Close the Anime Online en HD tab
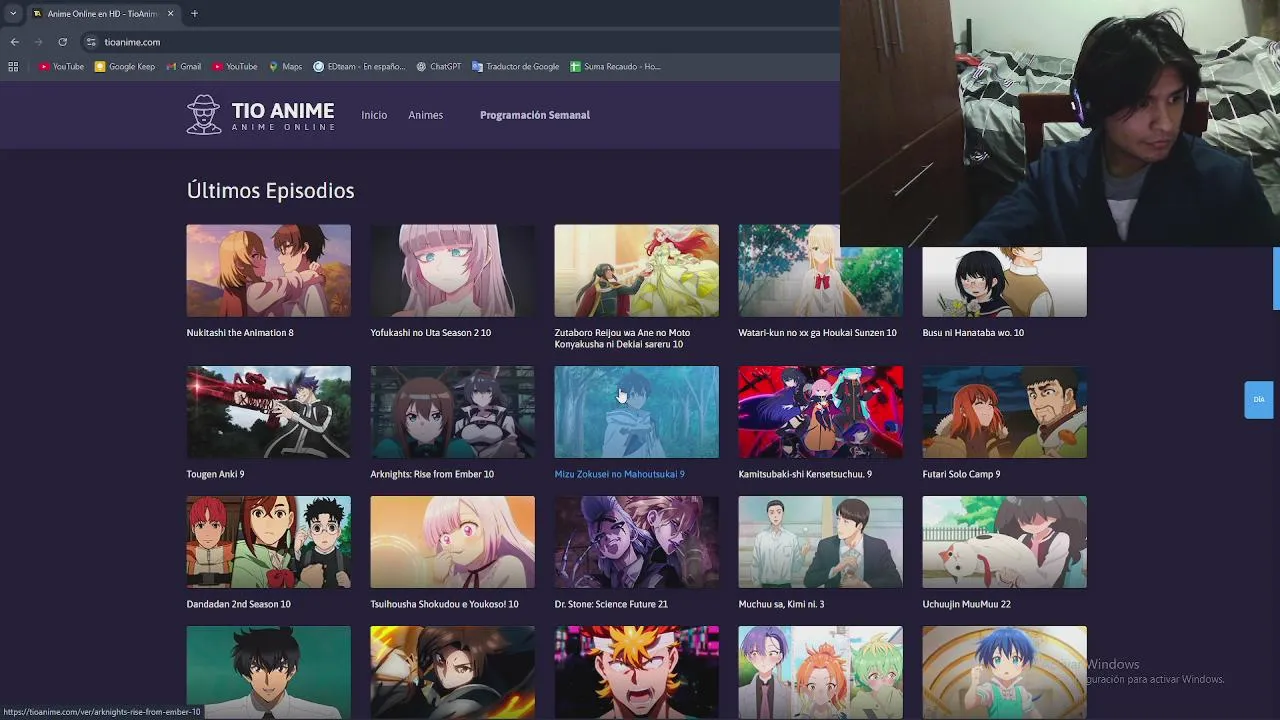This screenshot has width=1280, height=720. point(170,14)
